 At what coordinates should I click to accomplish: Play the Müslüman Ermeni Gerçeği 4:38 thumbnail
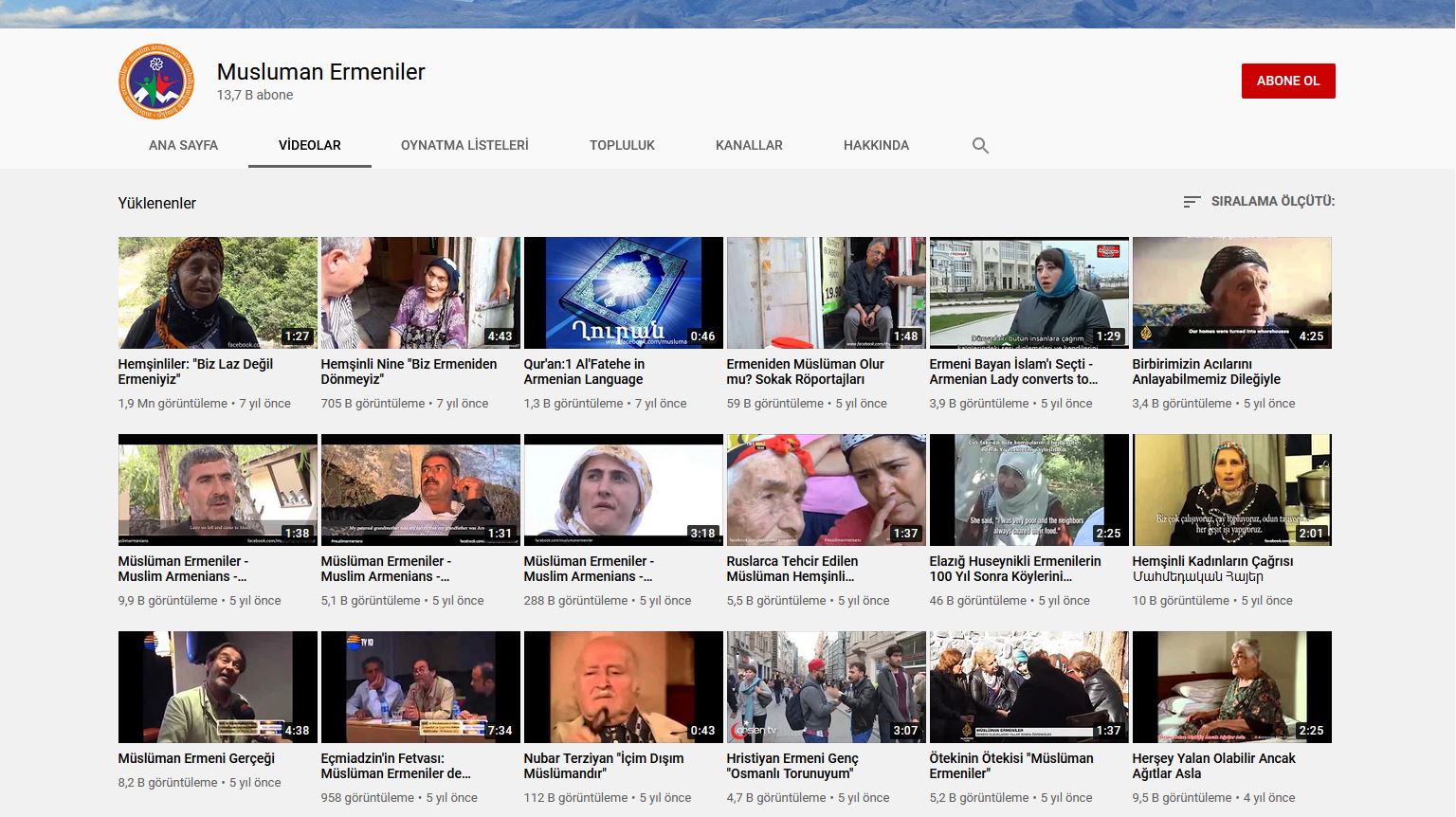coord(218,687)
